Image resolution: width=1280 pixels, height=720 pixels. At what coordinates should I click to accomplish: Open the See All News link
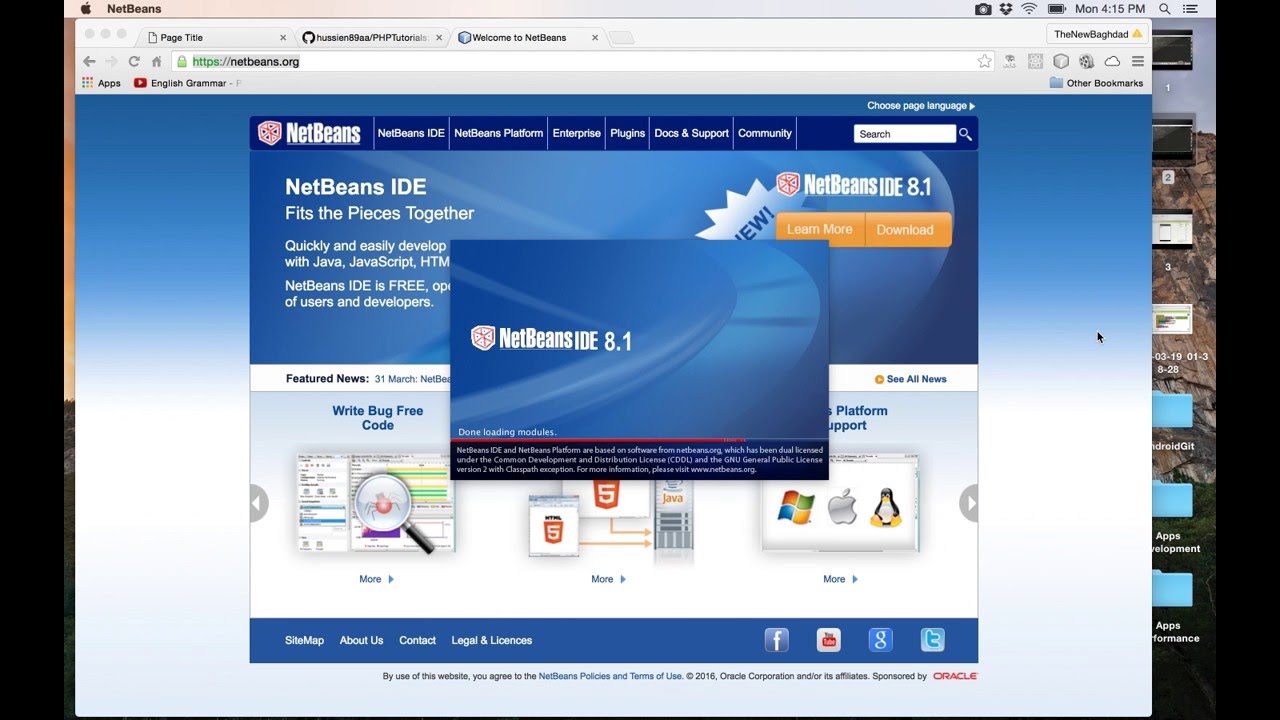[x=910, y=379]
